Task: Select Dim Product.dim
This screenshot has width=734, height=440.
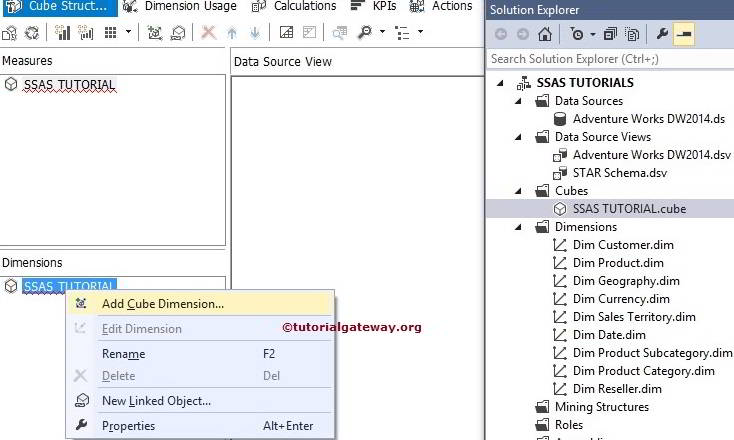Action: pyautogui.click(x=618, y=263)
